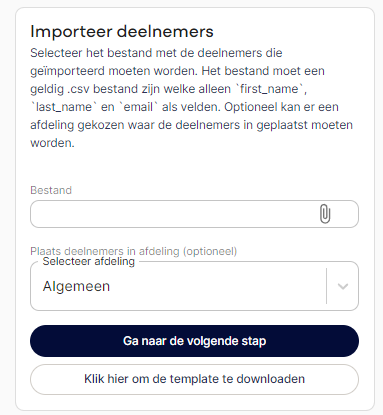Click the `first_name` text in description
The width and height of the screenshot is (383, 415).
[271, 89]
